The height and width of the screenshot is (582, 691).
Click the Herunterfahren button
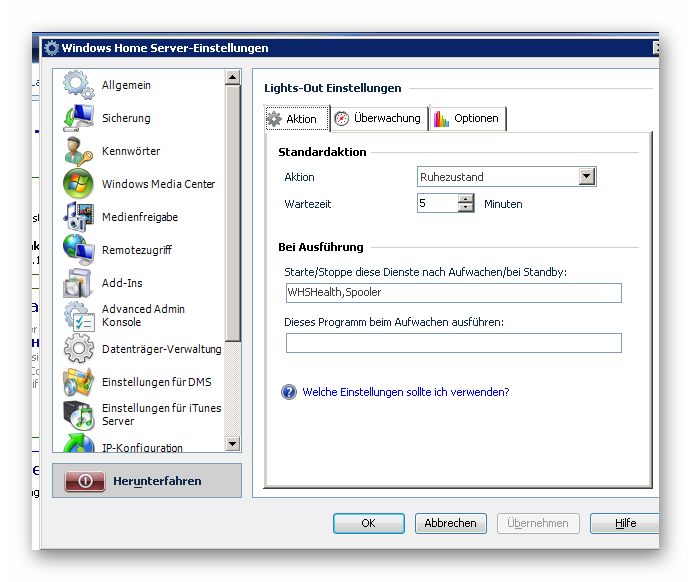147,480
